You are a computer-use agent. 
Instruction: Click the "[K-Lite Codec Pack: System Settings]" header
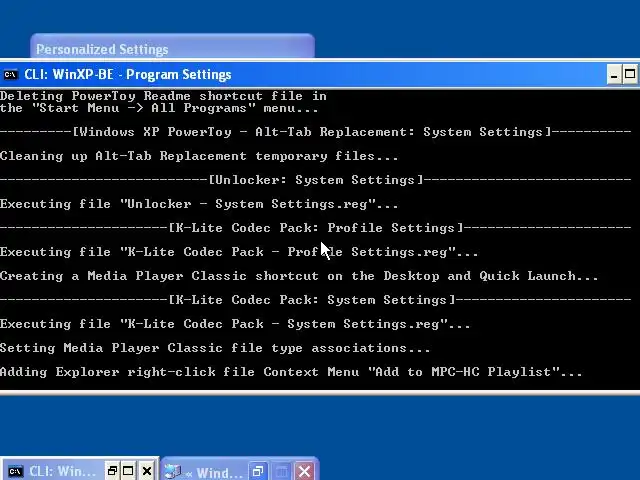pyautogui.click(x=316, y=300)
